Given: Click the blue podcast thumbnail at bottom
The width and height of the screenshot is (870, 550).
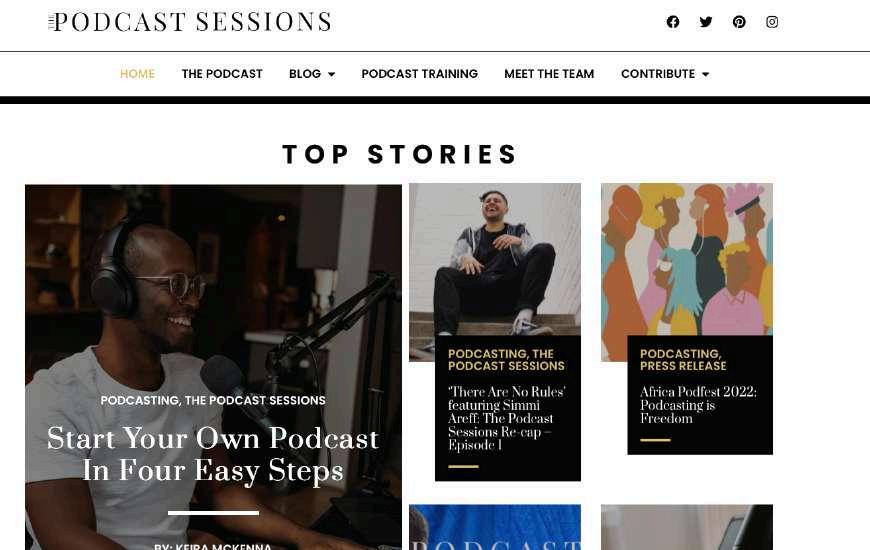Looking at the screenshot, I should (495, 527).
